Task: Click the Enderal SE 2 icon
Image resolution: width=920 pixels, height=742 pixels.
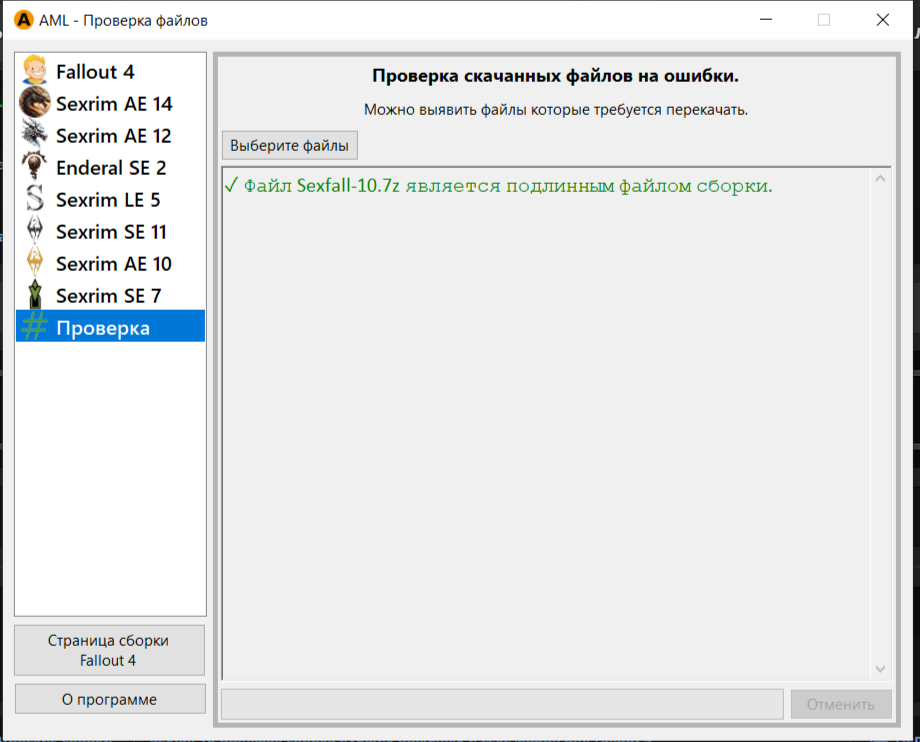Action: (34, 168)
